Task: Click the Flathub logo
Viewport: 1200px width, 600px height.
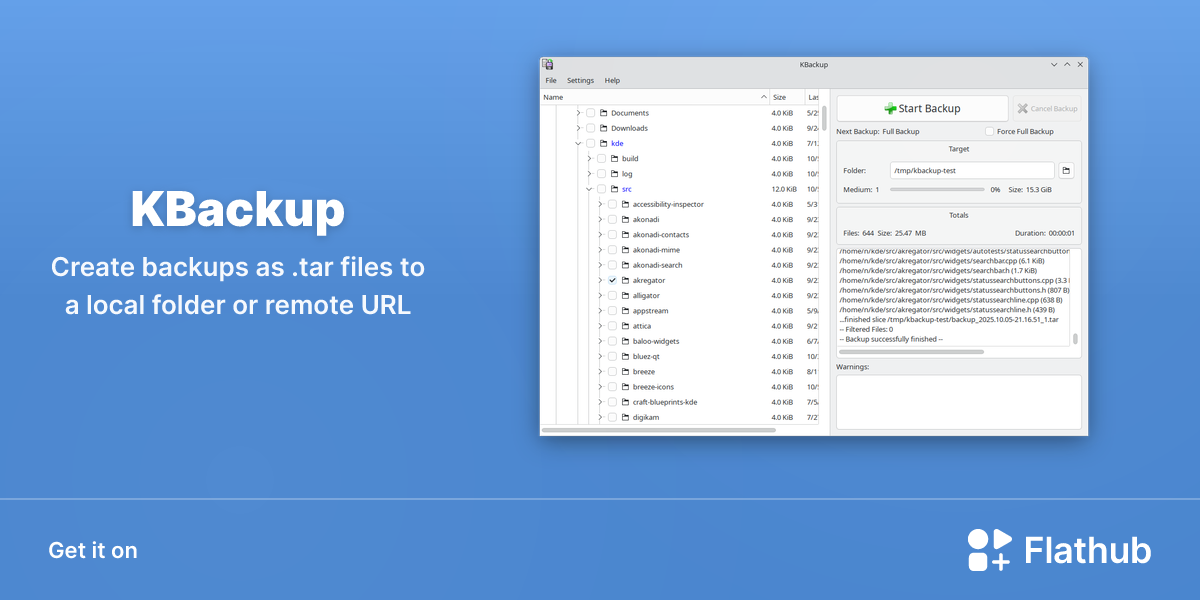Action: tap(1059, 550)
